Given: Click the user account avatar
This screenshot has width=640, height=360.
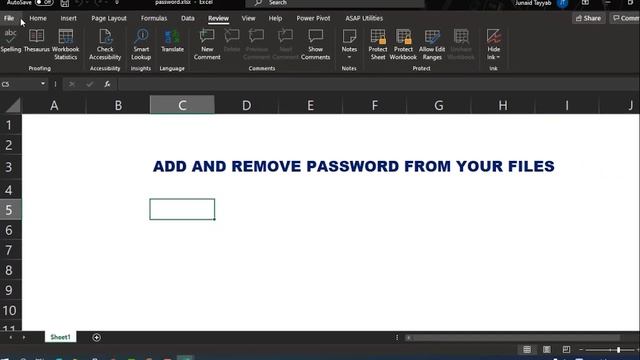Looking at the screenshot, I should [x=563, y=3].
